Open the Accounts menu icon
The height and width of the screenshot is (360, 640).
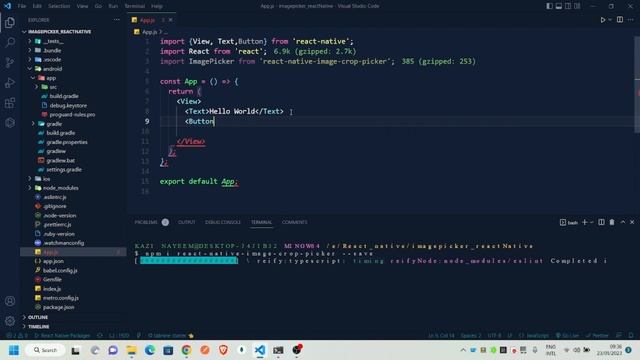click(x=10, y=301)
